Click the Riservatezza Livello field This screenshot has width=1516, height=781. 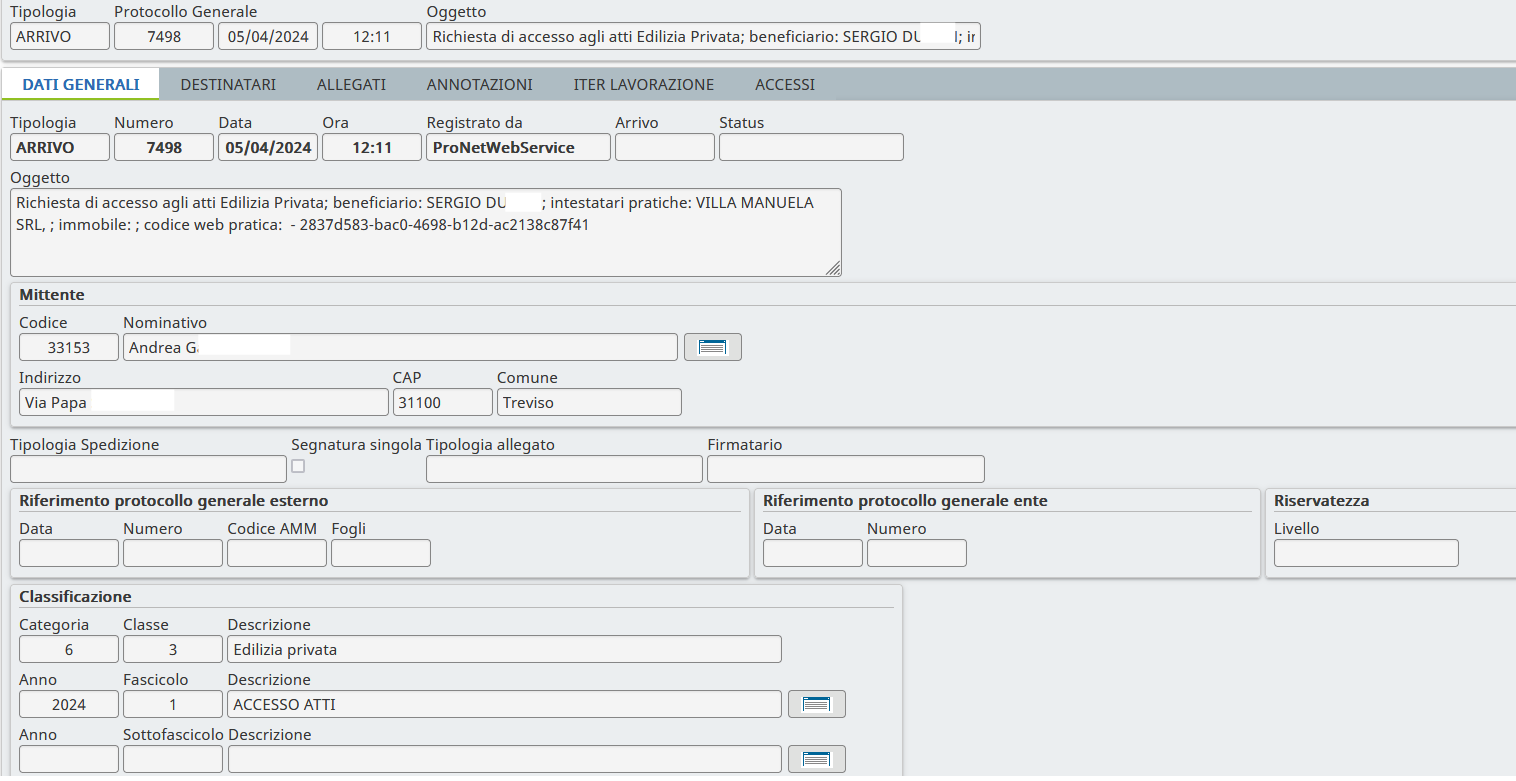pos(1365,553)
